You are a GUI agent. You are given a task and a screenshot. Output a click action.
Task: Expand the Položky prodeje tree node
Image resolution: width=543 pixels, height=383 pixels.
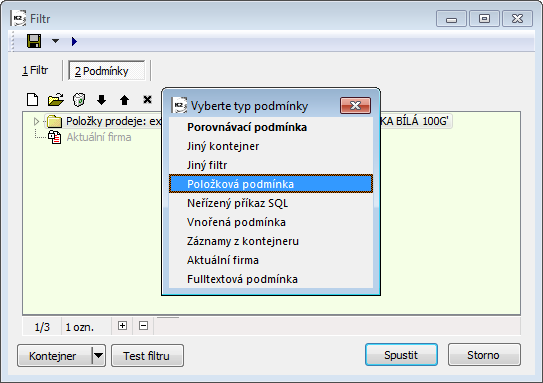36,121
